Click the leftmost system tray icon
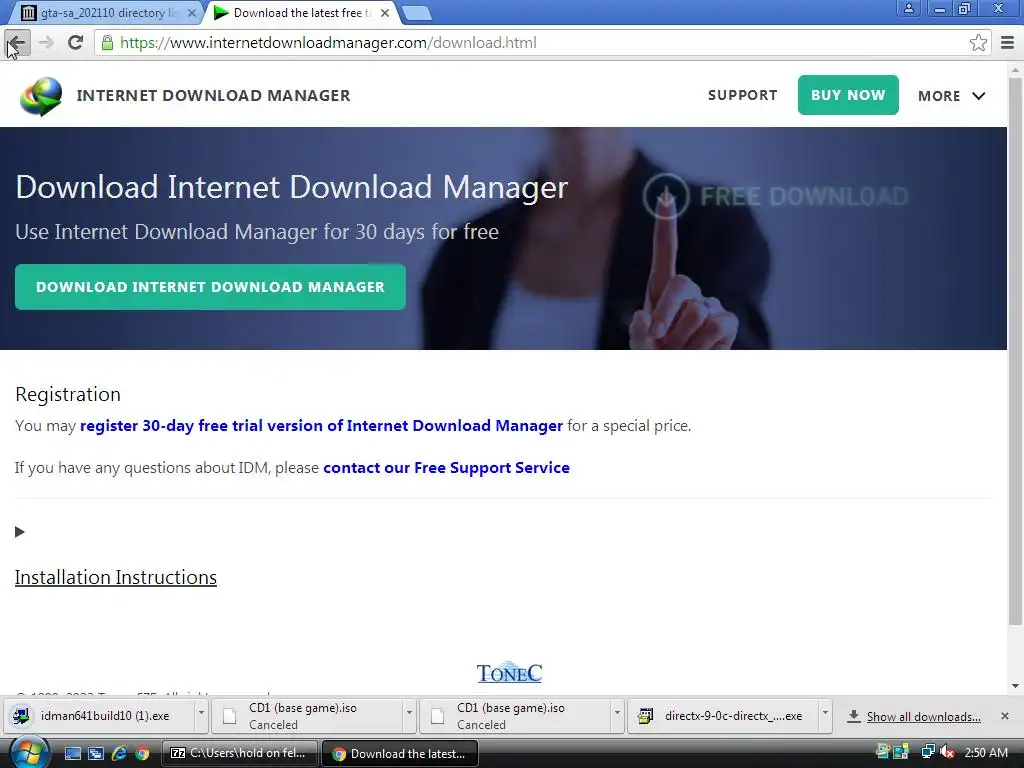 coord(883,752)
